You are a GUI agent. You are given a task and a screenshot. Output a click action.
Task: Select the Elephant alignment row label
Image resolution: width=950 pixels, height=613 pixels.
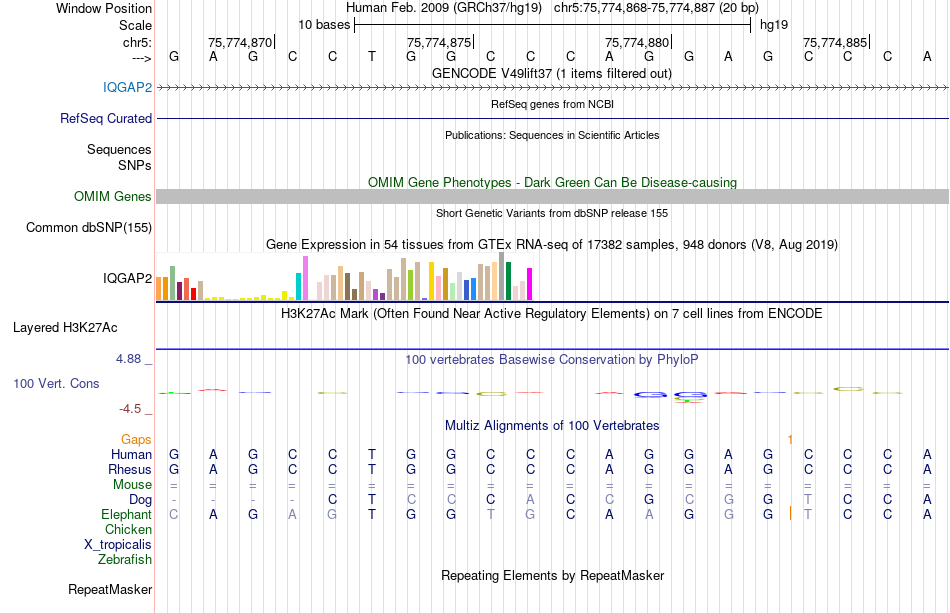(126, 514)
